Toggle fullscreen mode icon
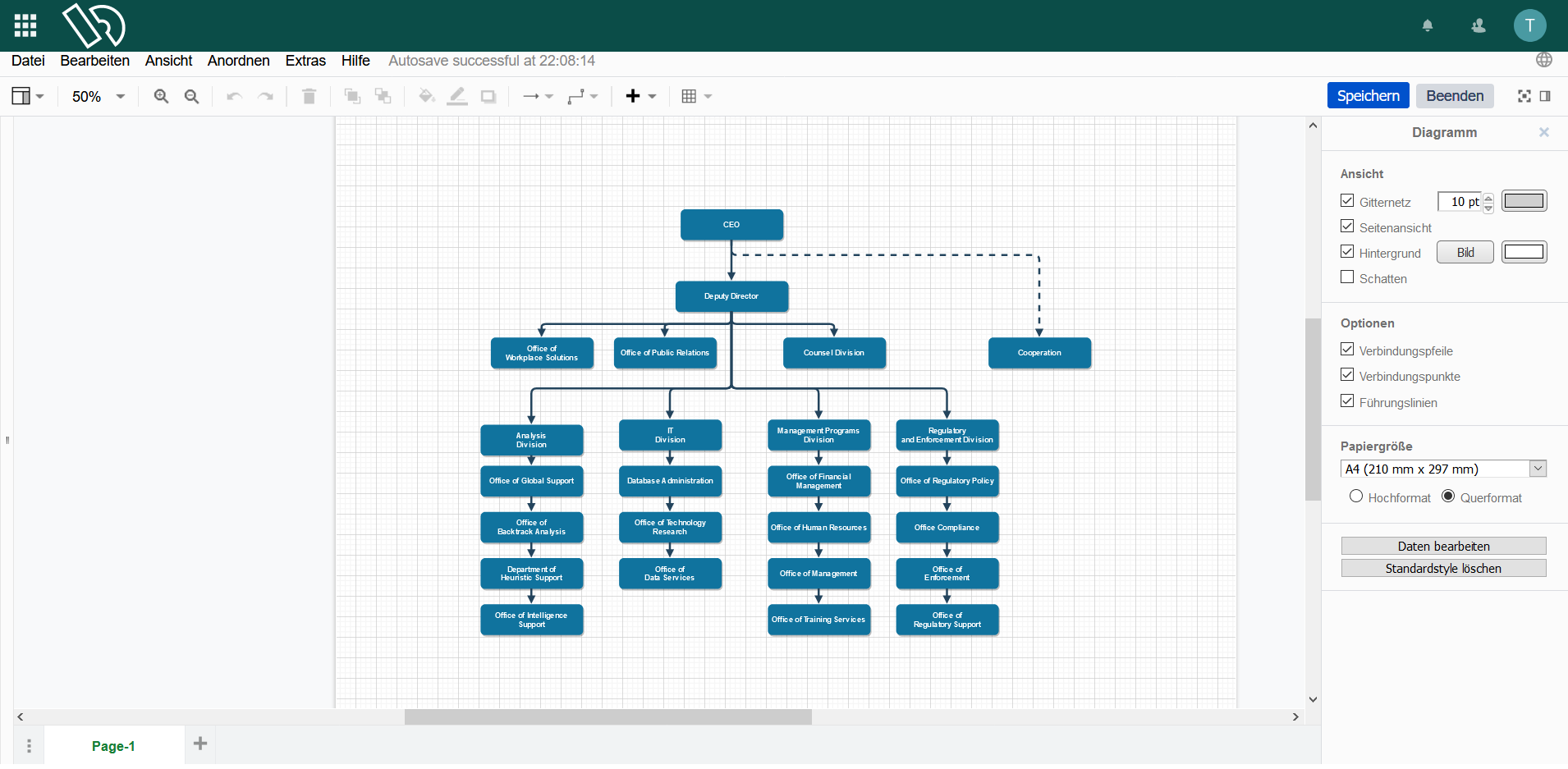 point(1524,96)
